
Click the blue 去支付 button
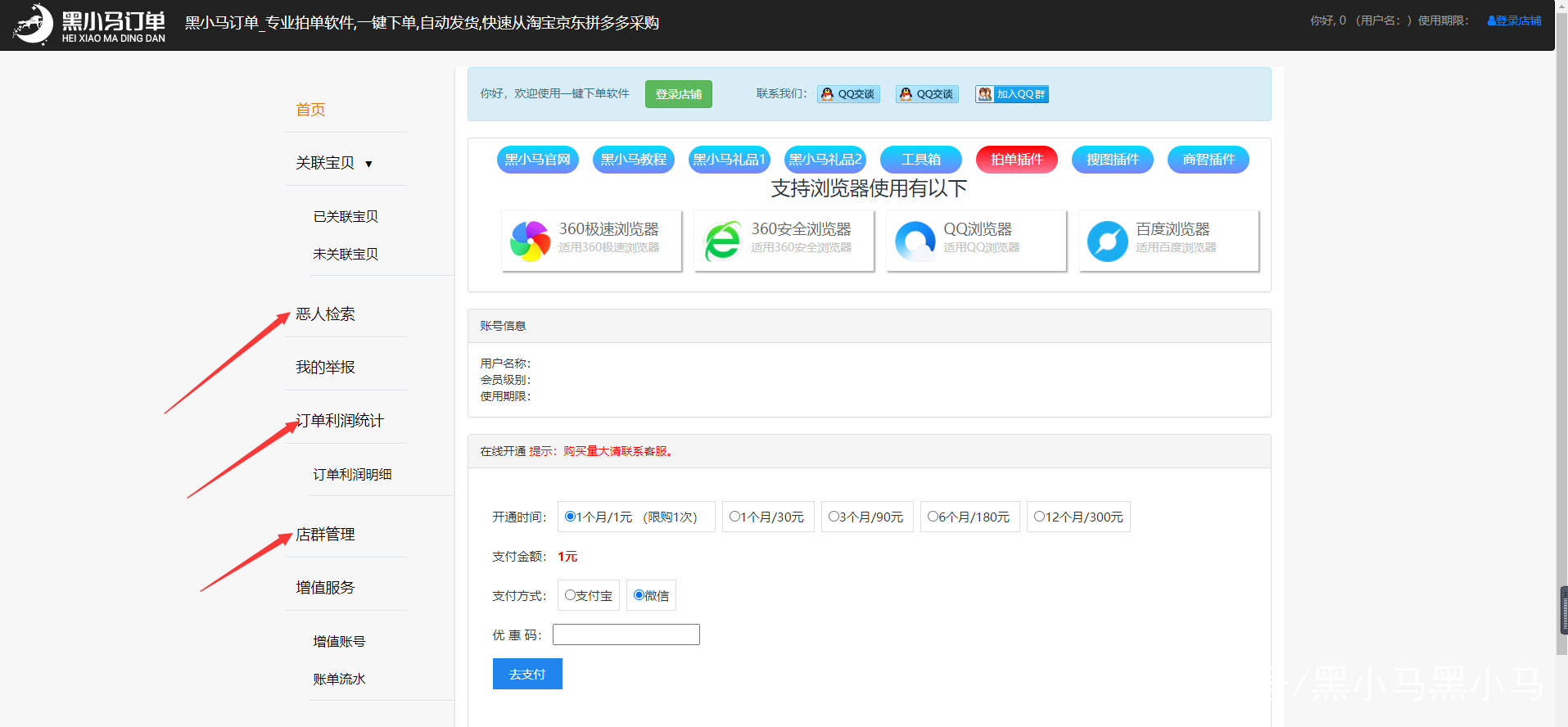click(527, 674)
